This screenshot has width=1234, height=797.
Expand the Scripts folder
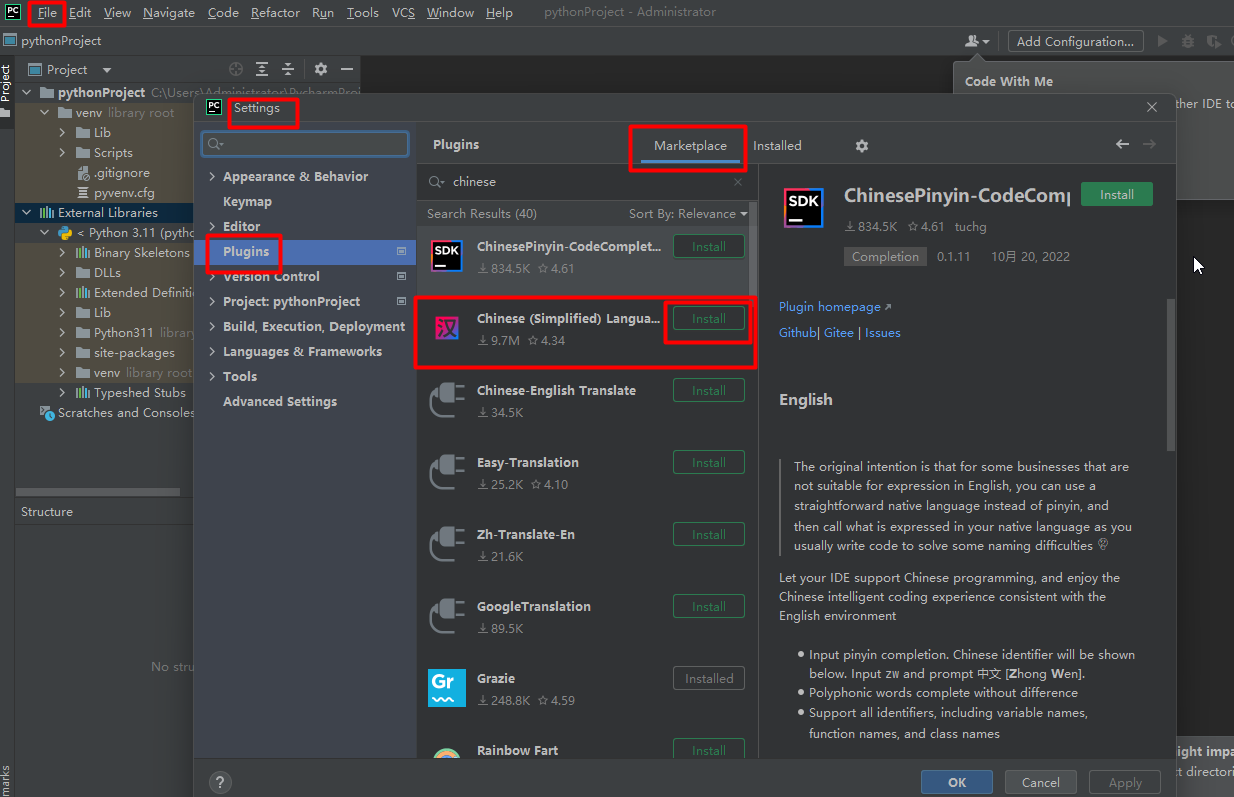[62, 152]
